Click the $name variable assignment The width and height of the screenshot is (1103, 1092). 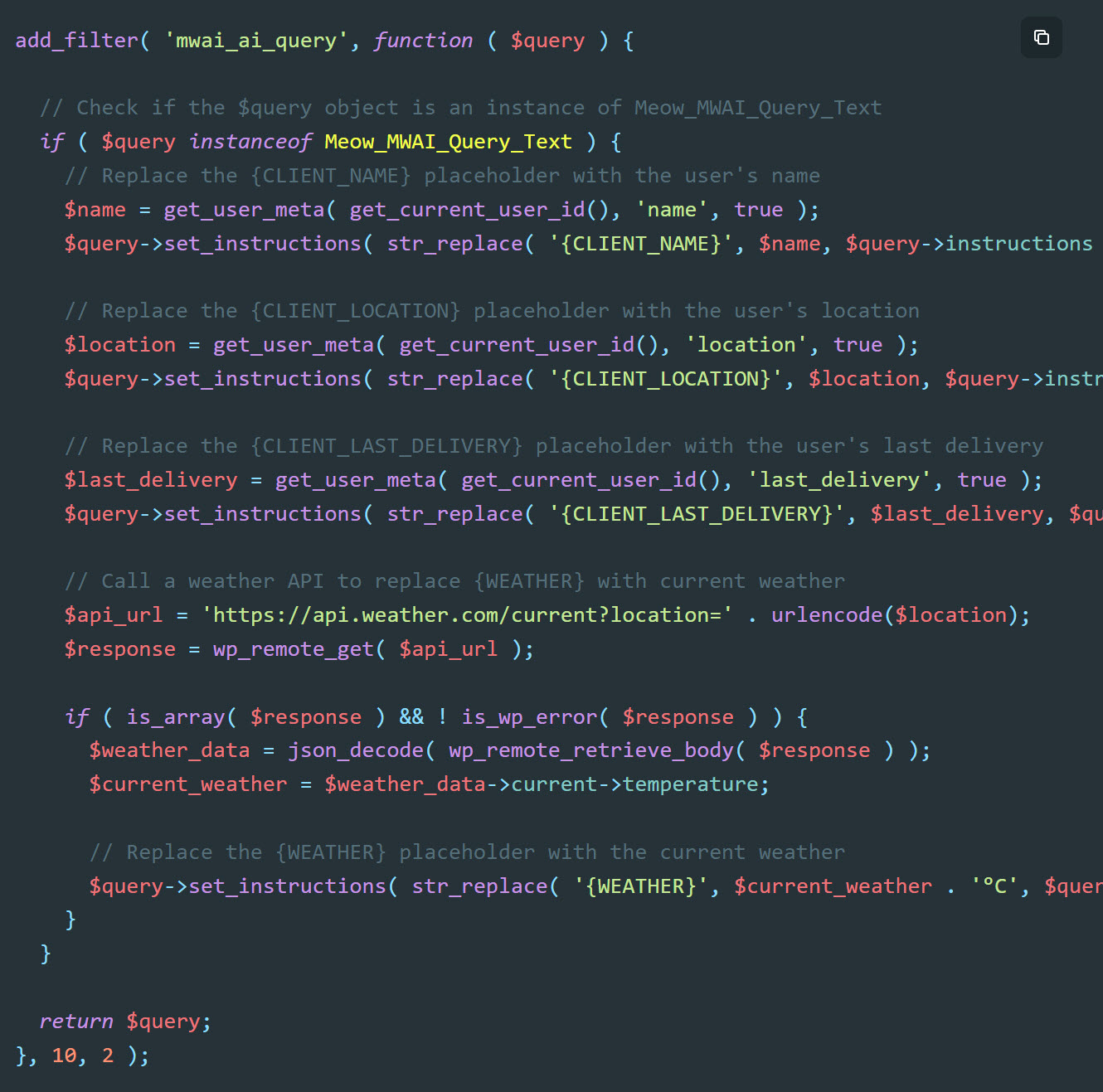point(95,210)
